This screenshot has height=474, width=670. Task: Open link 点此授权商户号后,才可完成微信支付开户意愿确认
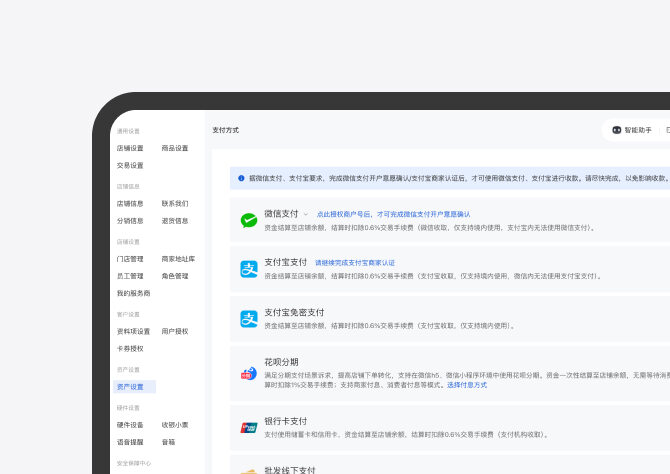(x=393, y=214)
